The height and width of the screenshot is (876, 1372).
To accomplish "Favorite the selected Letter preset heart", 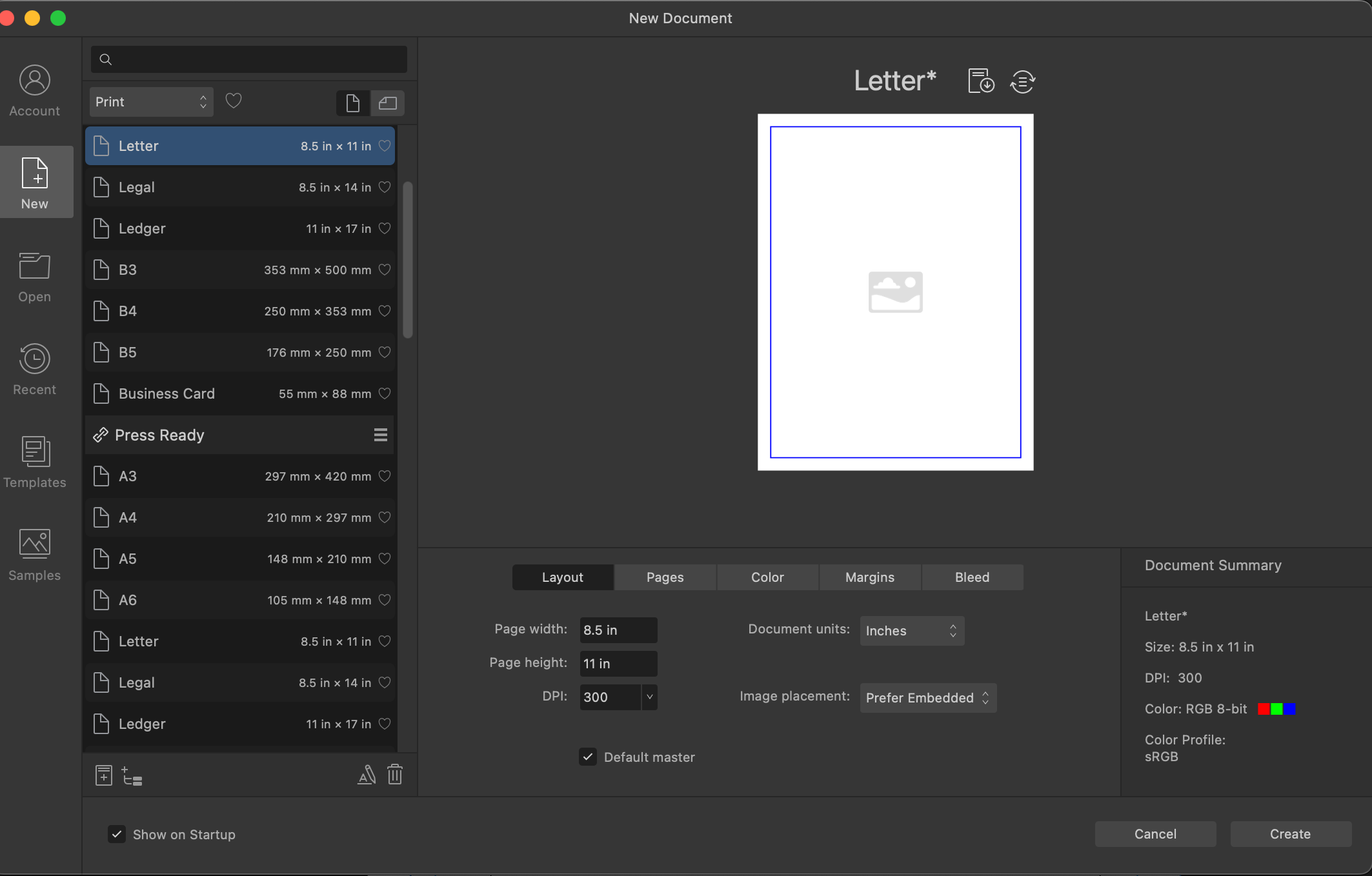I will pyautogui.click(x=385, y=146).
